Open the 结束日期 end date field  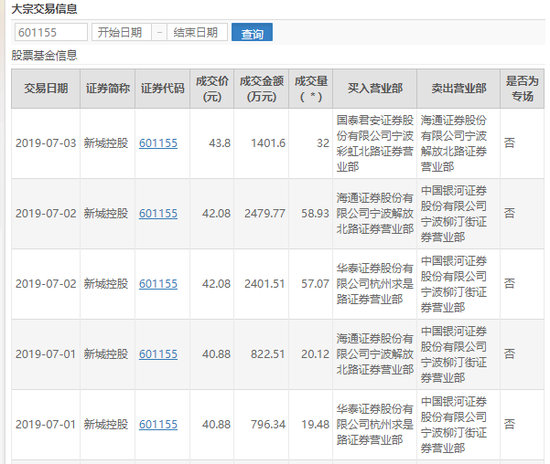(197, 32)
